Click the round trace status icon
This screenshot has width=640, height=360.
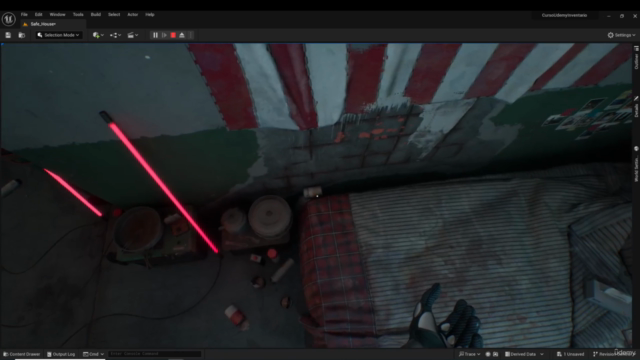[x=488, y=354]
